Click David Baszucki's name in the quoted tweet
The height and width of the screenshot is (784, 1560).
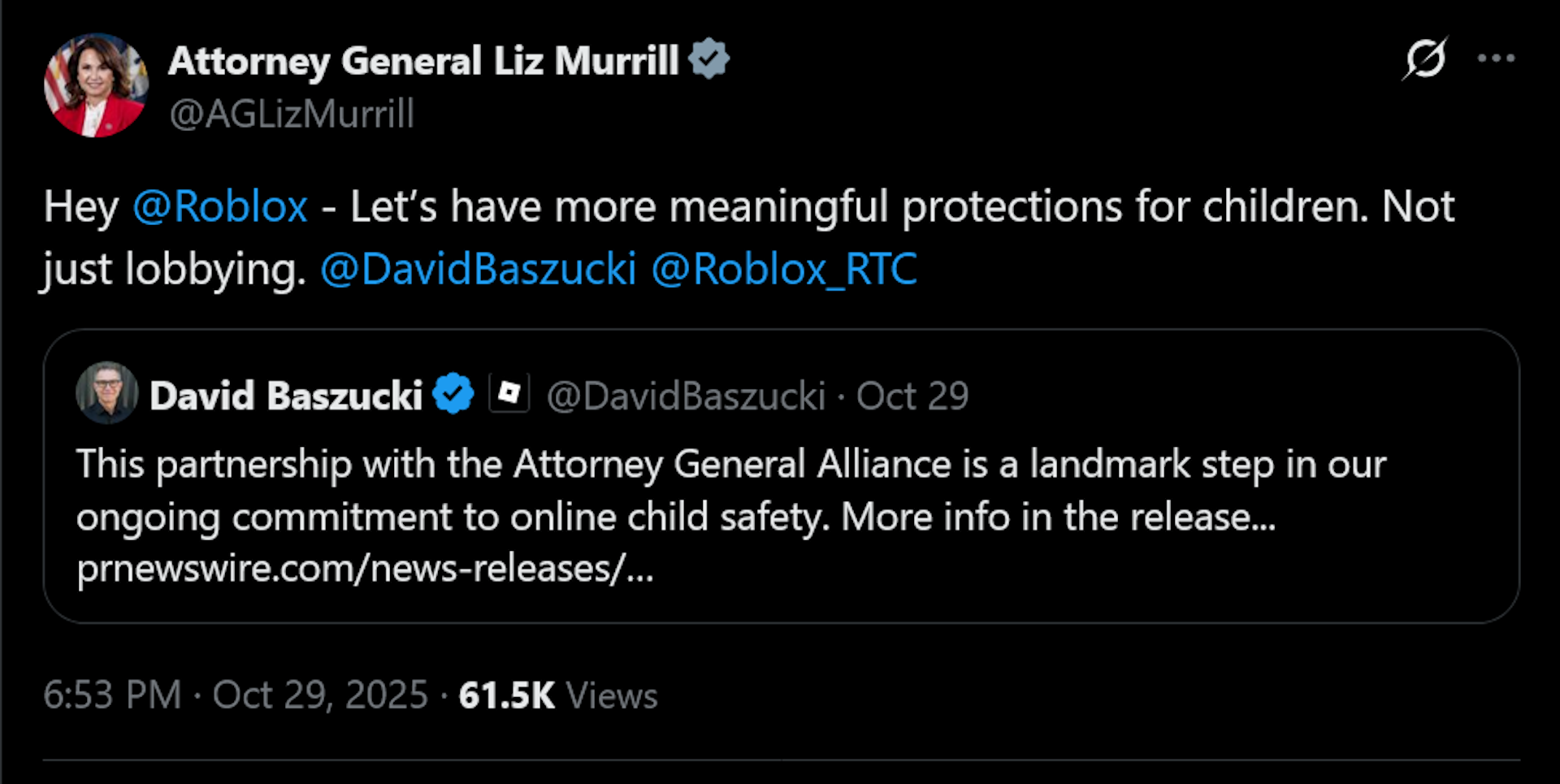pyautogui.click(x=286, y=393)
